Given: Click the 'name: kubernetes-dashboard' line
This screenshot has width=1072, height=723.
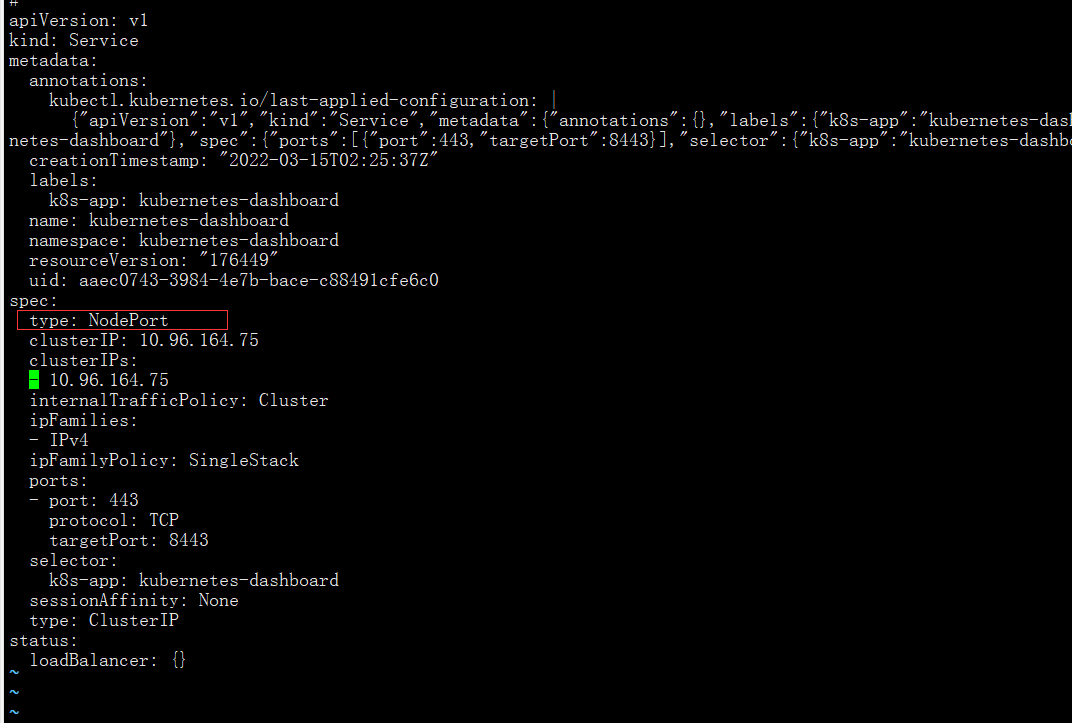Looking at the screenshot, I should click(x=159, y=220).
